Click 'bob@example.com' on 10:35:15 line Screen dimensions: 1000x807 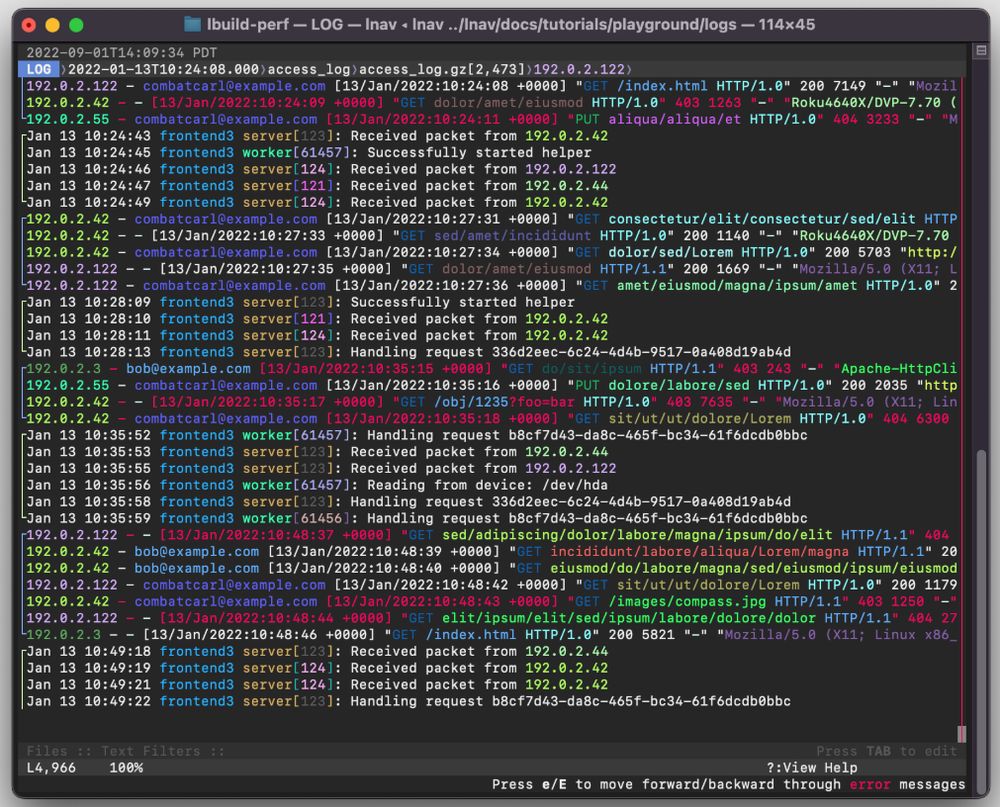(188, 368)
